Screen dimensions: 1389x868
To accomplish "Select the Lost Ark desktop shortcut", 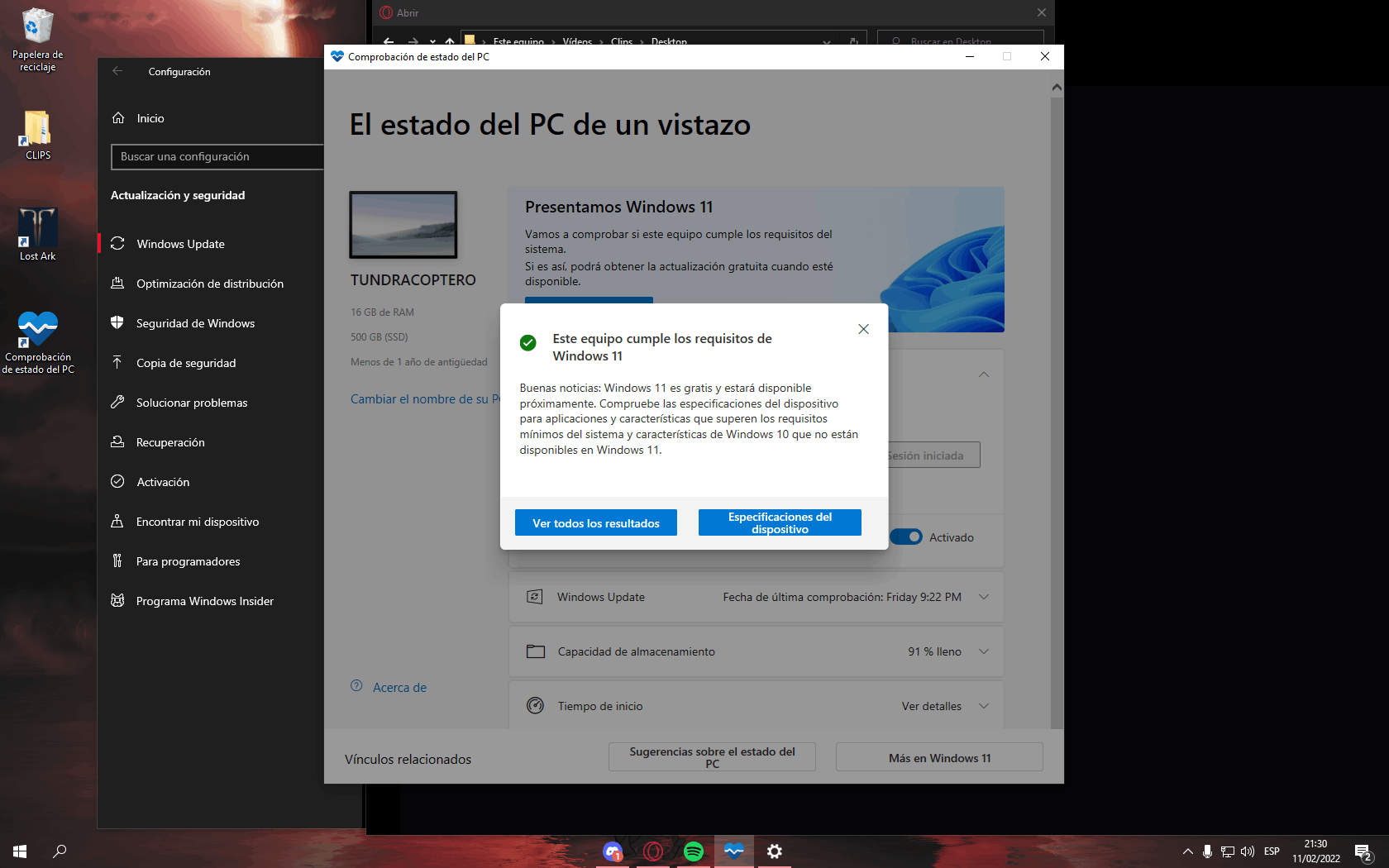I will pyautogui.click(x=37, y=235).
